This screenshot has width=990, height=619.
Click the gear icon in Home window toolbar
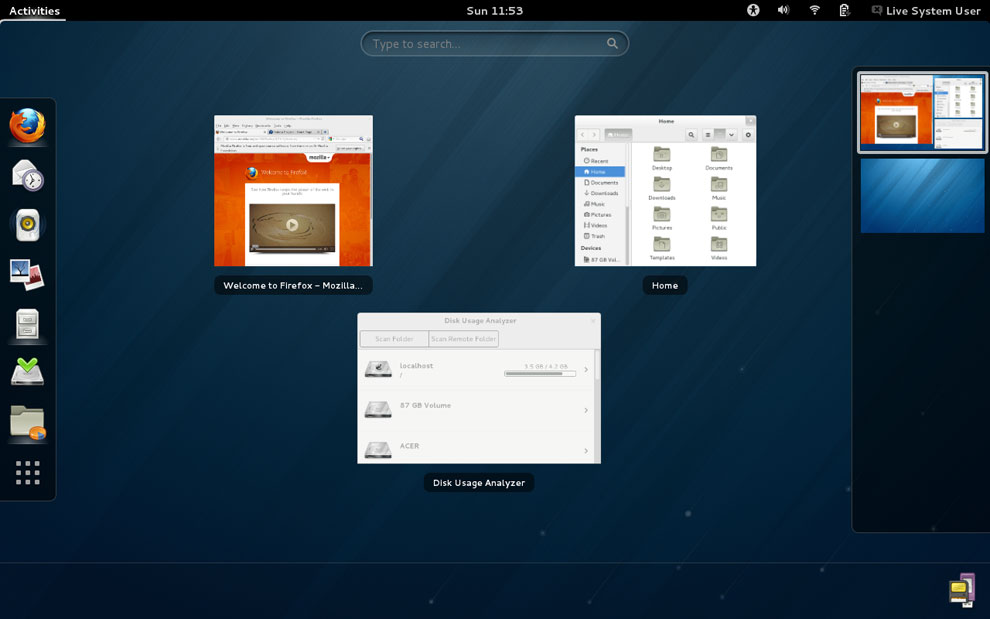748,135
